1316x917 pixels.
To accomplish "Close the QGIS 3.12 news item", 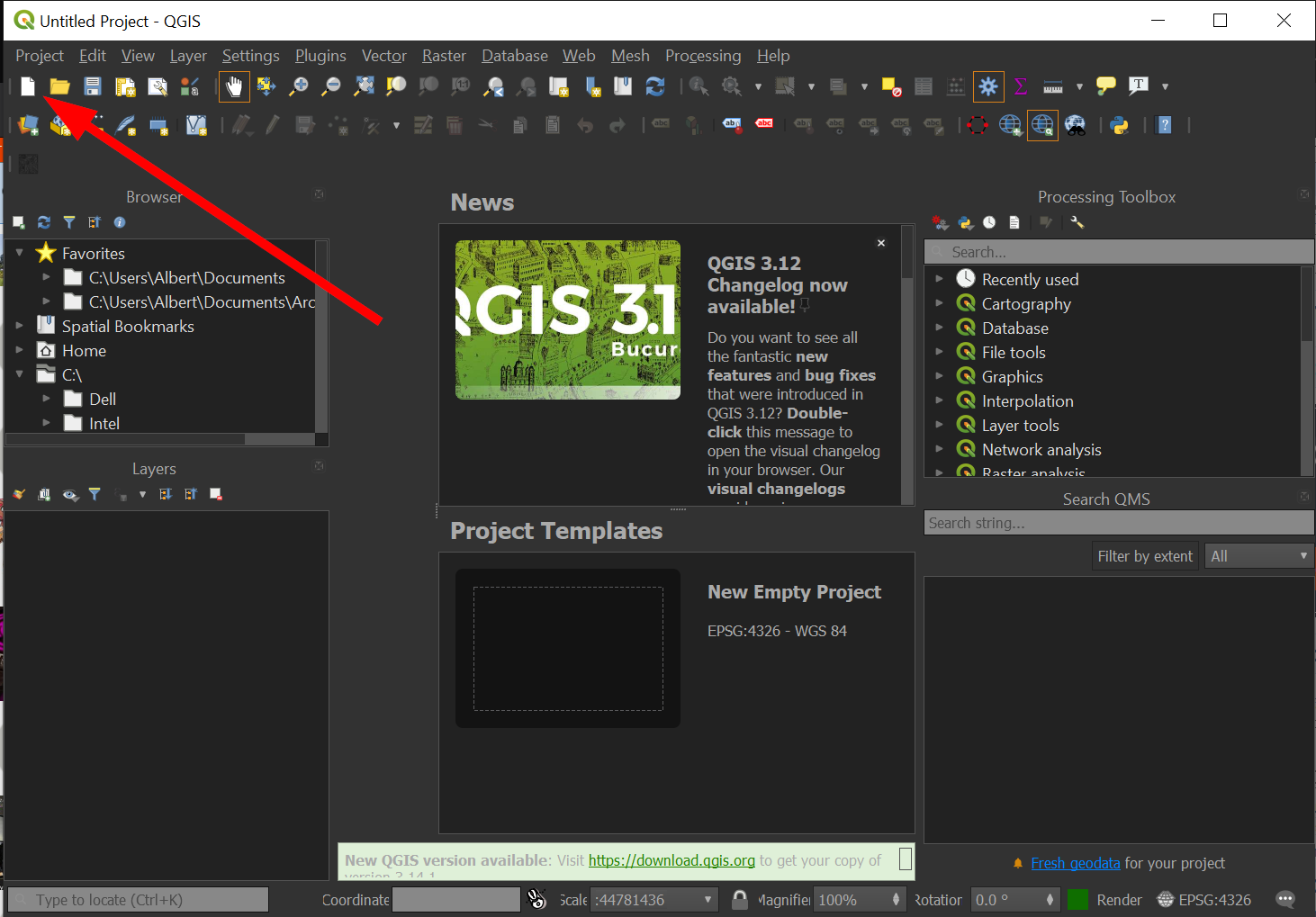I will pos(881,243).
